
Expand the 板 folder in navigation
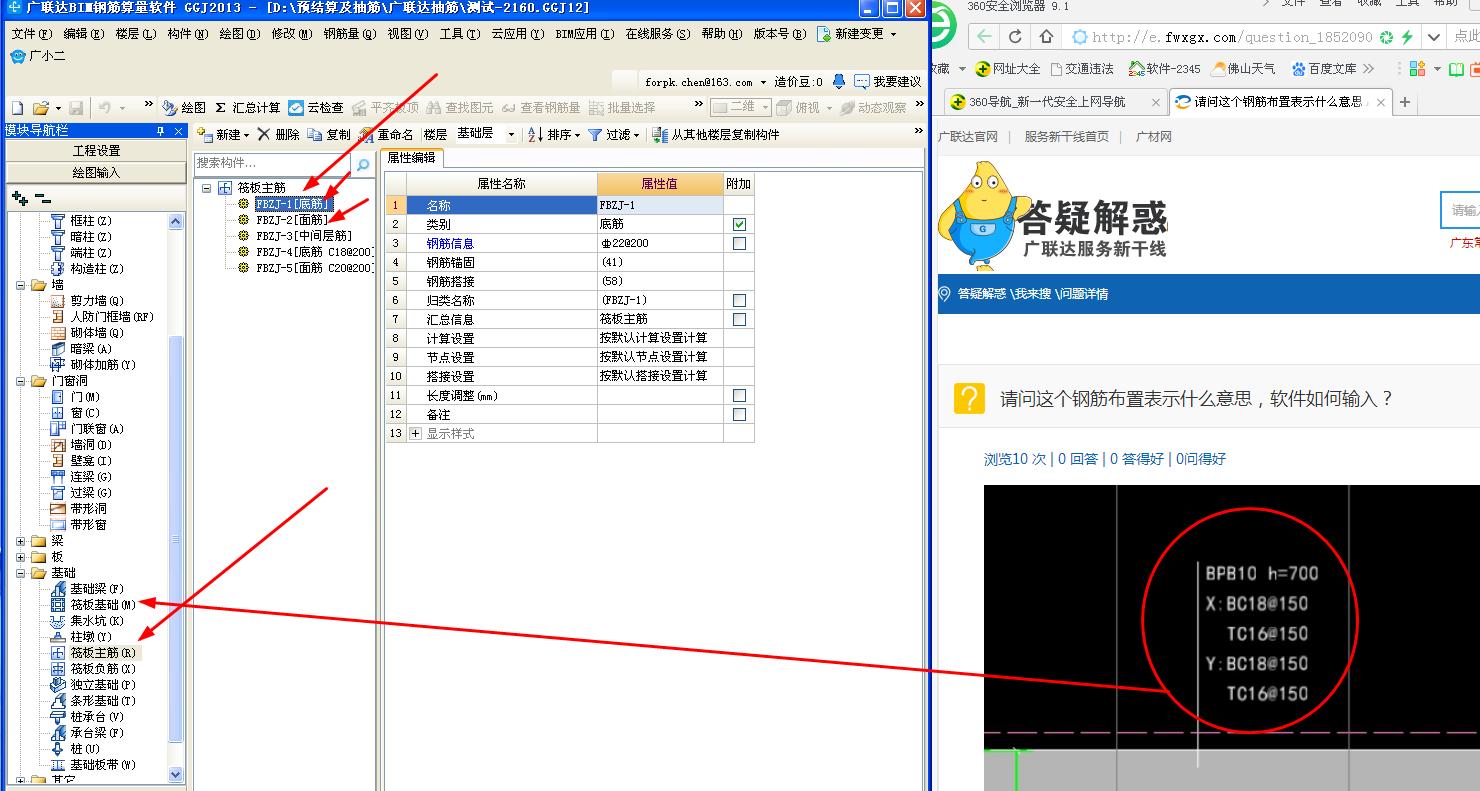coord(21,557)
